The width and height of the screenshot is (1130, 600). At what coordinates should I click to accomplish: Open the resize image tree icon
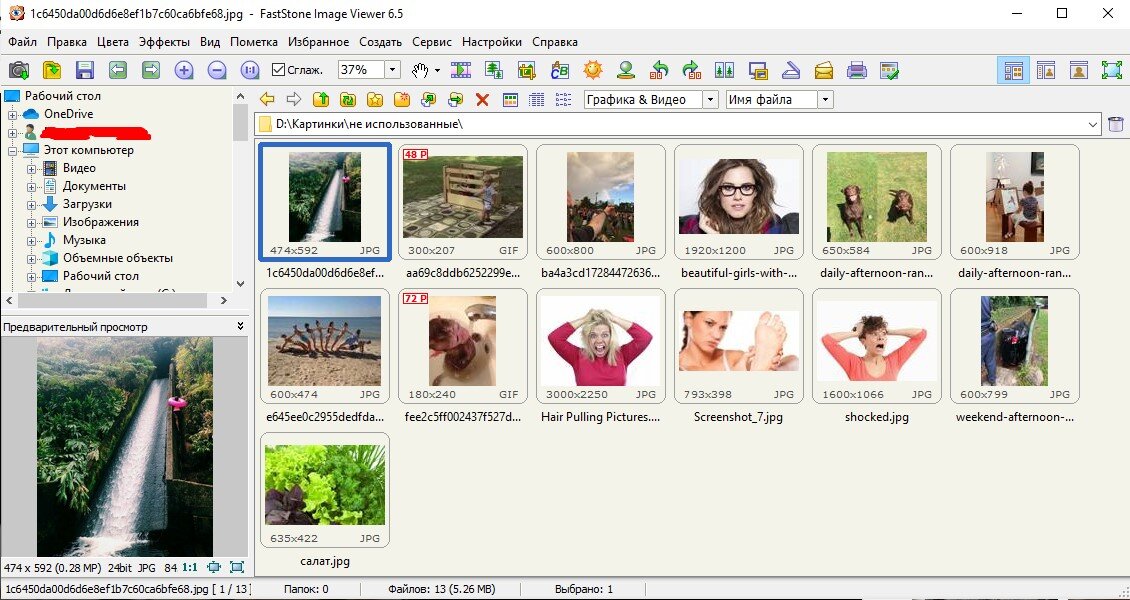click(494, 70)
